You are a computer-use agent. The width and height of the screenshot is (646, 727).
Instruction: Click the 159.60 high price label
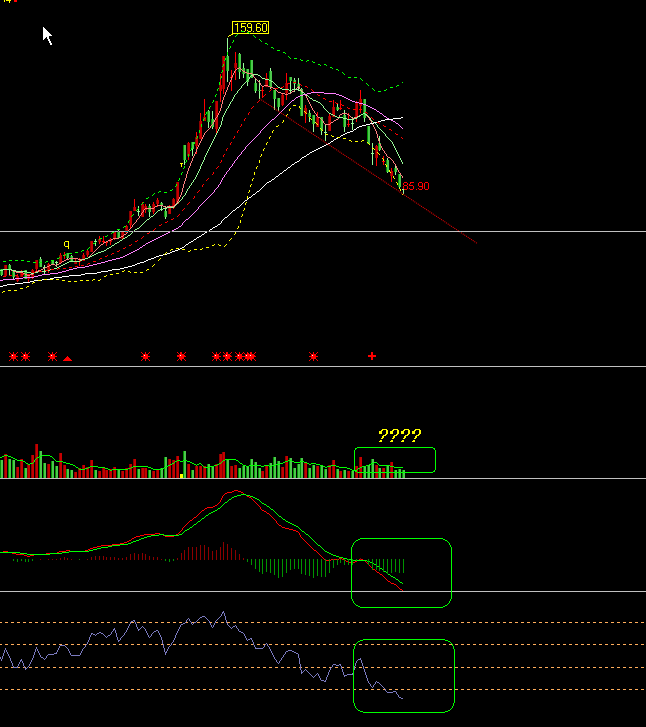pos(250,28)
